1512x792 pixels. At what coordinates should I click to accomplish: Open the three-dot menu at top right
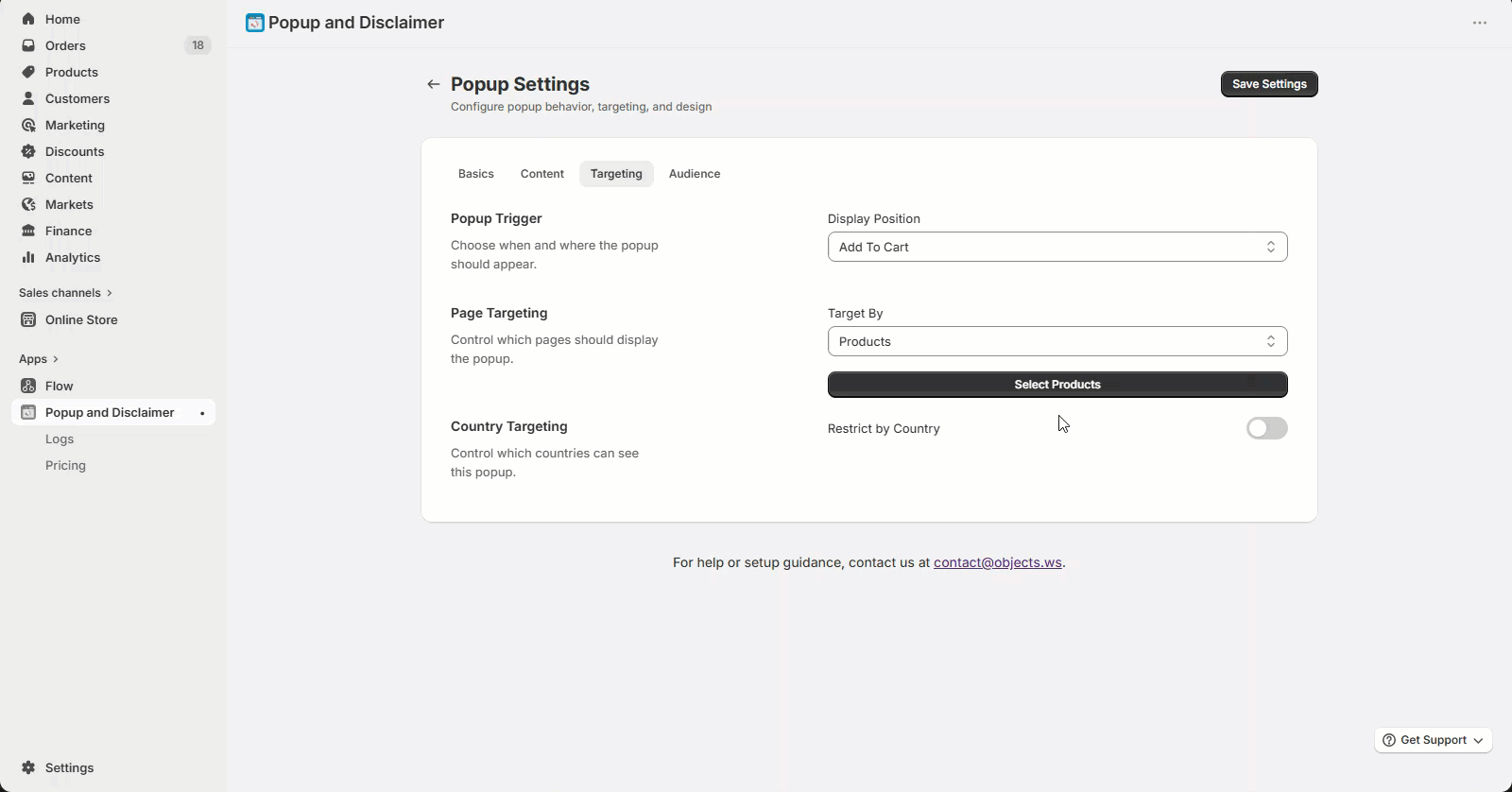pyautogui.click(x=1480, y=23)
